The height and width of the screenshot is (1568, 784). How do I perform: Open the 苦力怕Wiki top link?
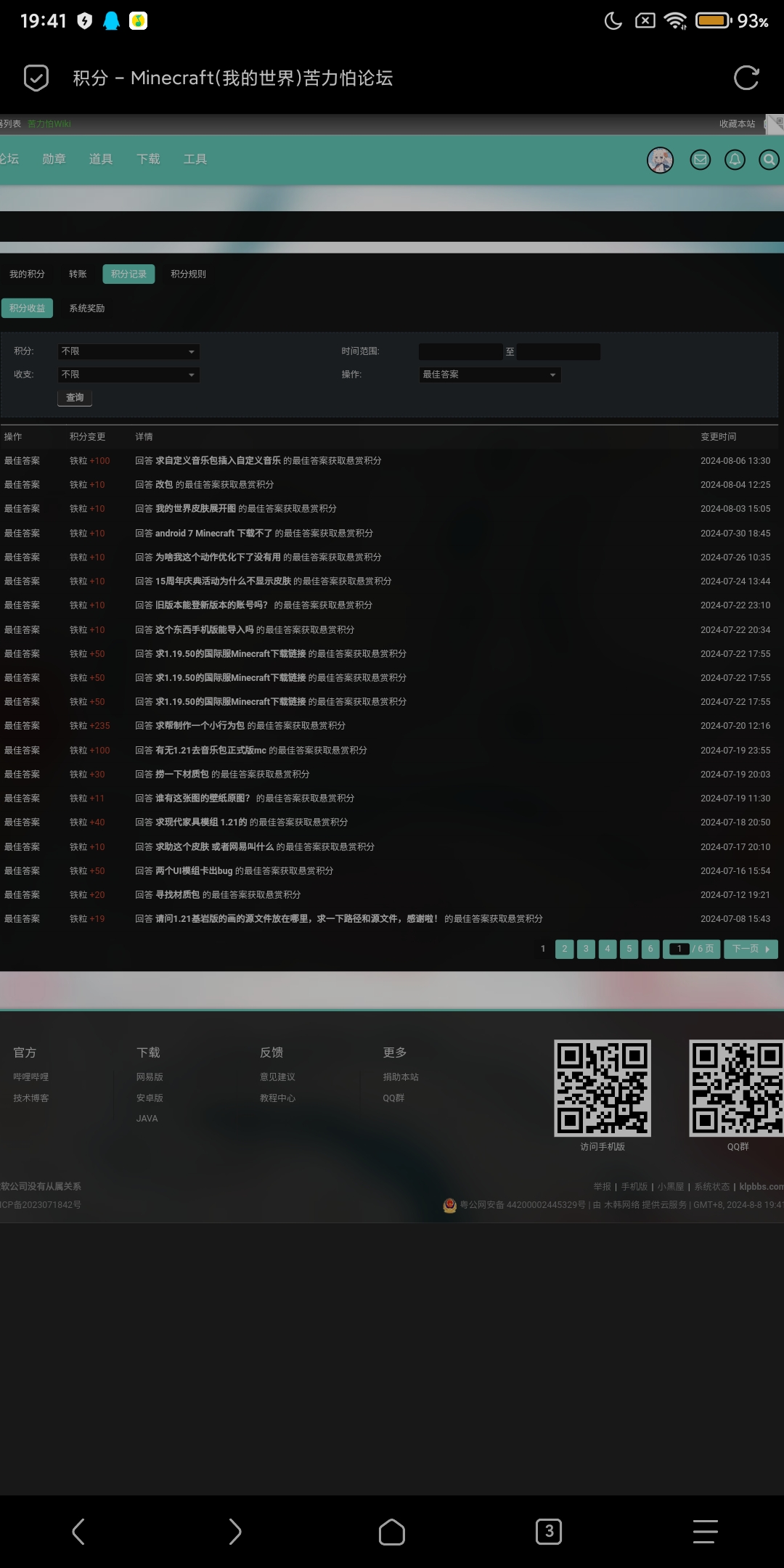click(49, 124)
